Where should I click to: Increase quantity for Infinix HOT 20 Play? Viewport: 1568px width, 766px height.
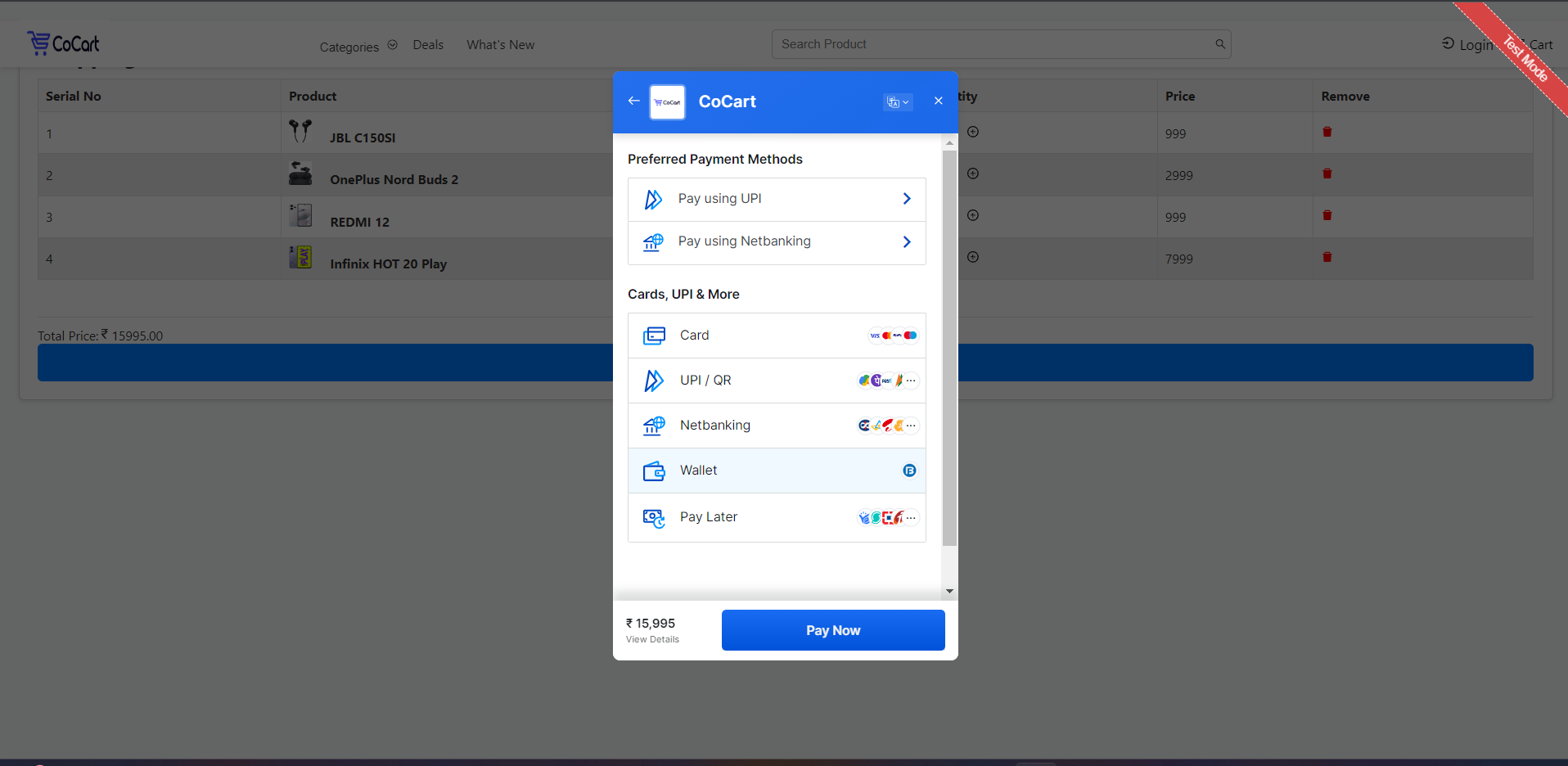click(973, 257)
